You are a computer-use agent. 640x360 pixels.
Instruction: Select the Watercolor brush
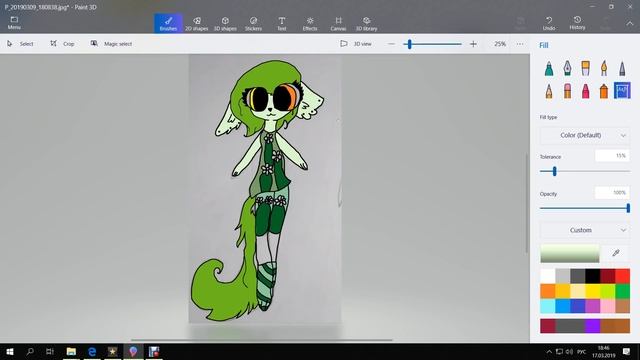point(604,68)
